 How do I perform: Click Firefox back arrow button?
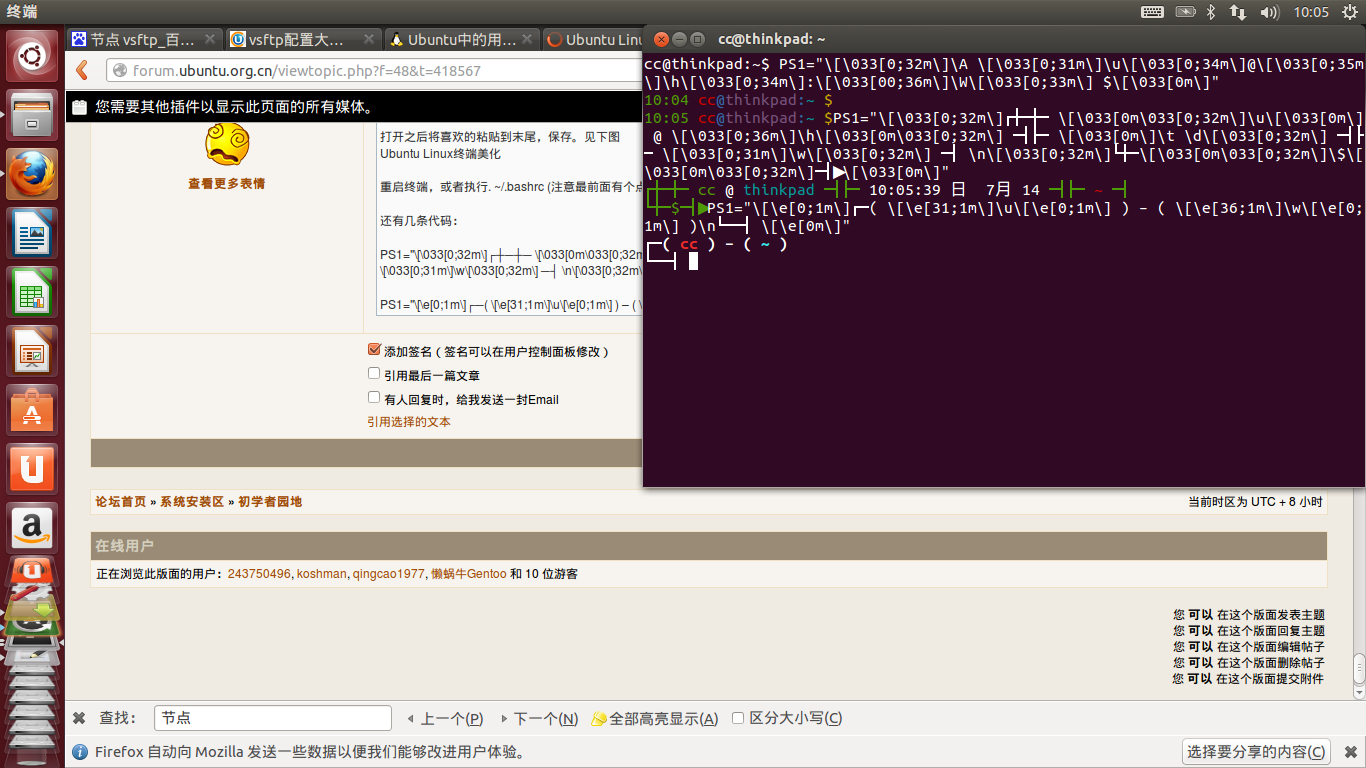[x=82, y=70]
